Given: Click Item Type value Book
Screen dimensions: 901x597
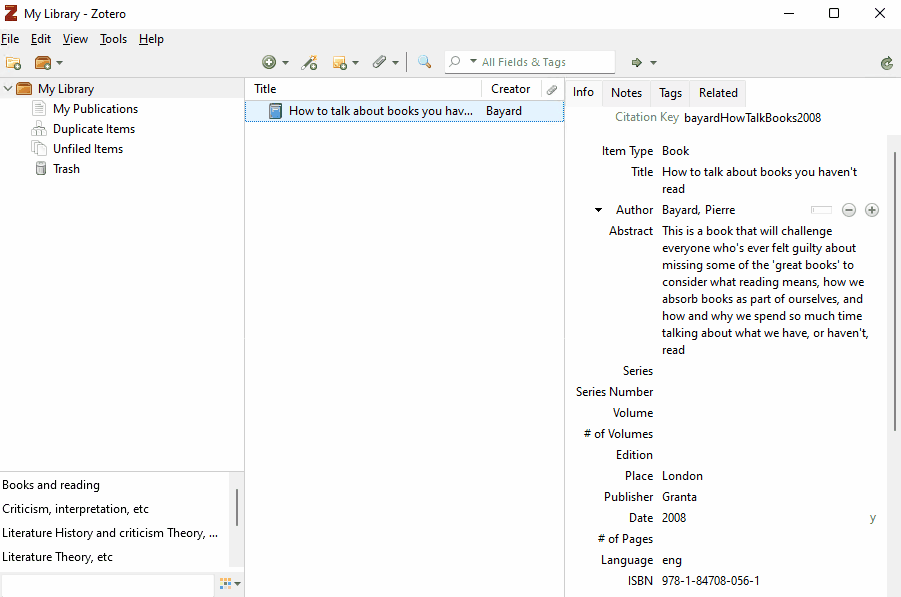Looking at the screenshot, I should (x=675, y=151).
